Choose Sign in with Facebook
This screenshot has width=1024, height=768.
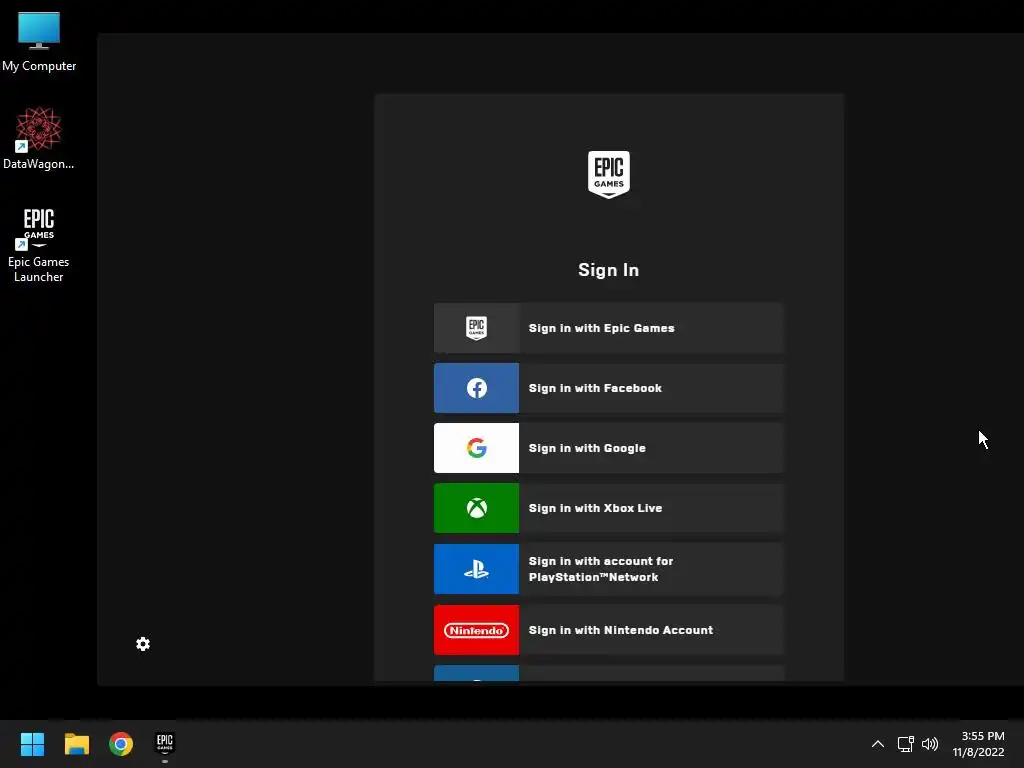pyautogui.click(x=609, y=388)
